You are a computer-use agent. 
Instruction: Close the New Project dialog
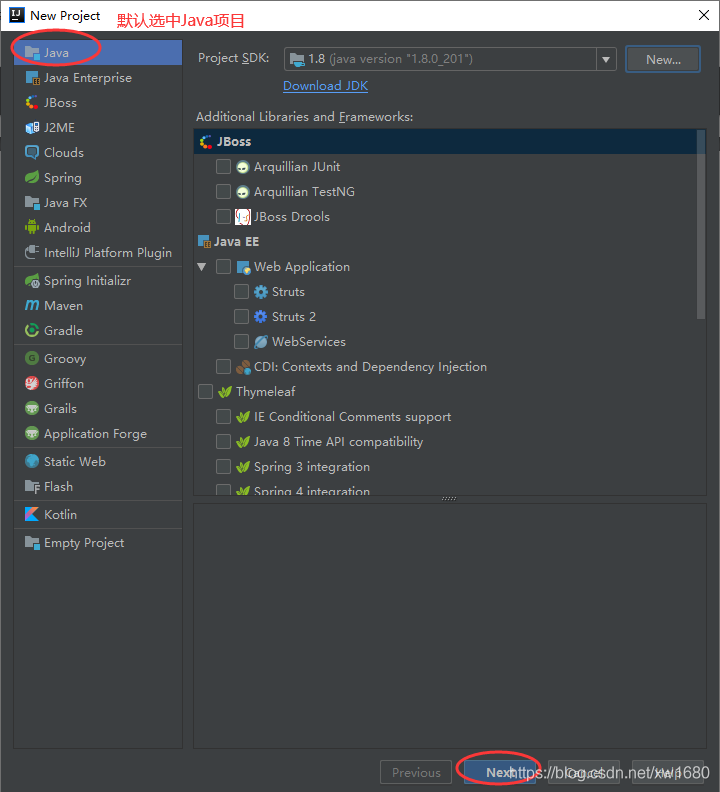(x=703, y=15)
